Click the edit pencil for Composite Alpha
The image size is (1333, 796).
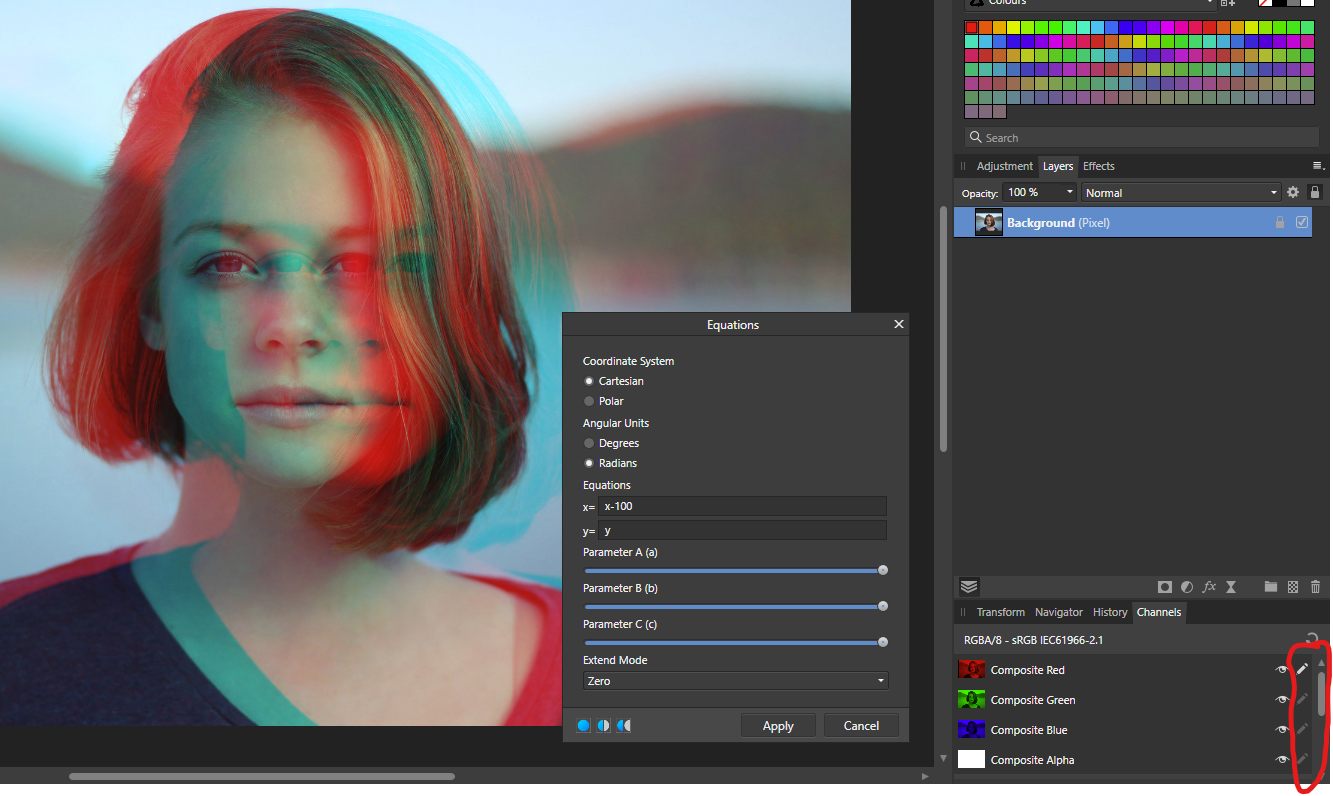(1303, 759)
